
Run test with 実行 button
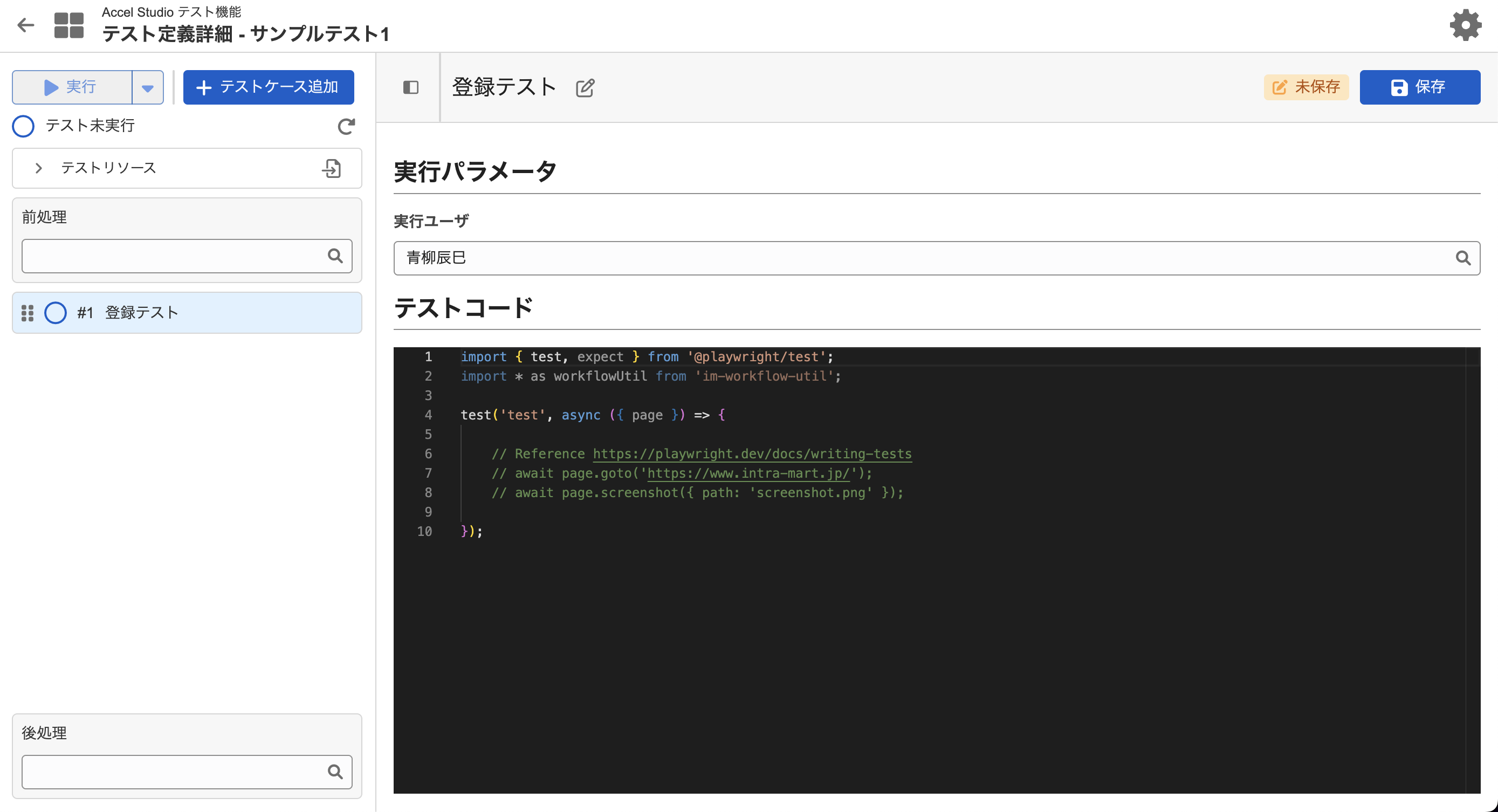point(72,87)
